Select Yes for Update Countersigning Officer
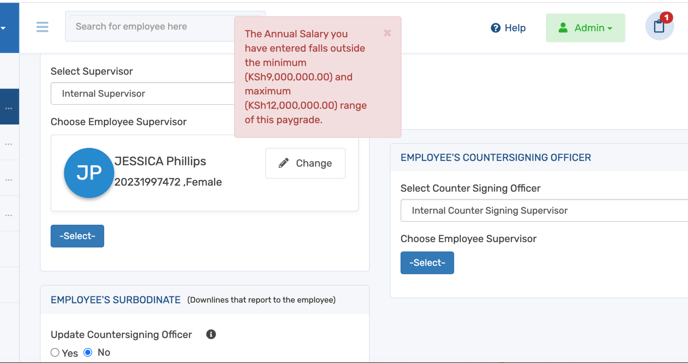688x363 pixels. [55, 352]
